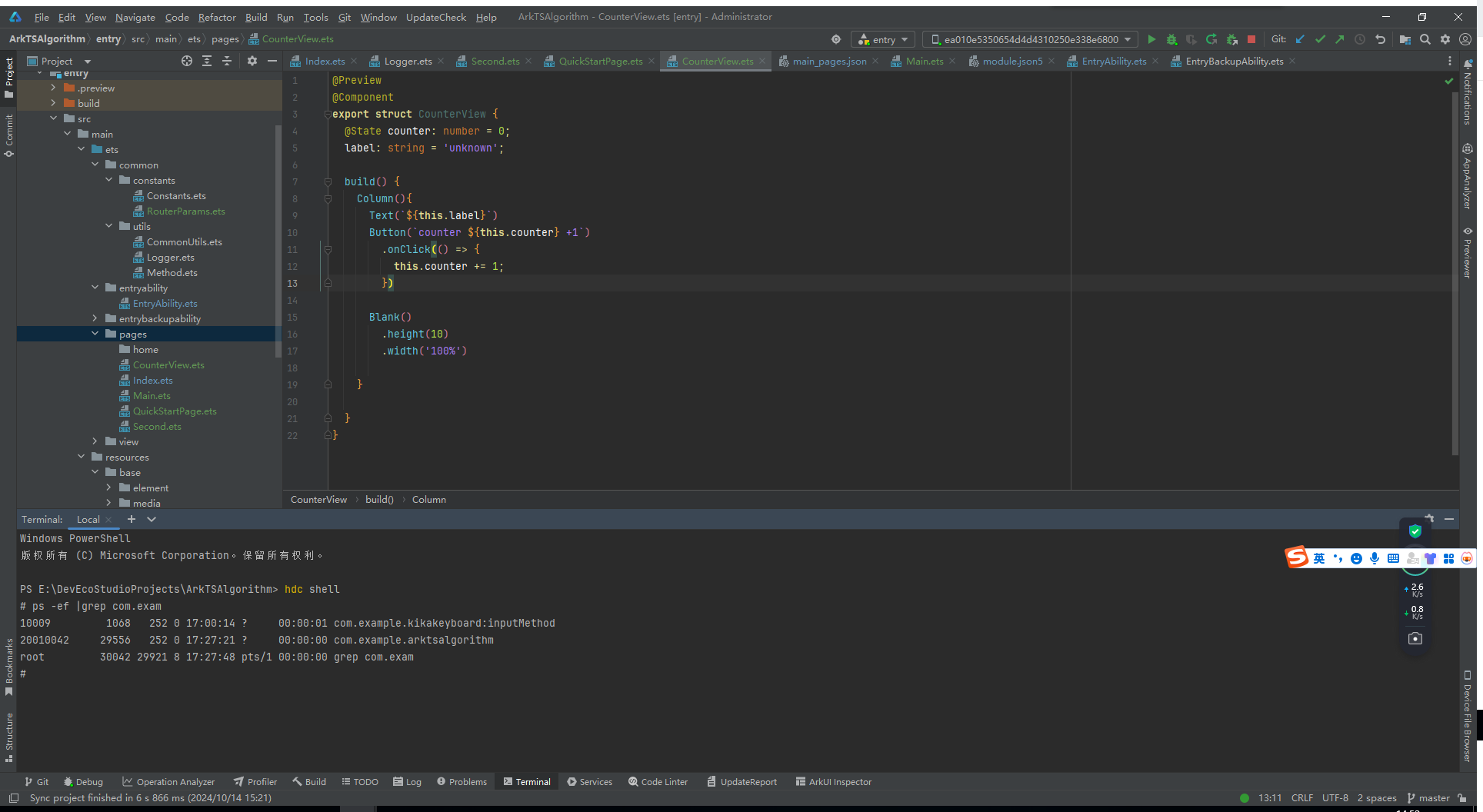Open the Problems tool window
This screenshot has width=1483, height=812.
pos(462,781)
